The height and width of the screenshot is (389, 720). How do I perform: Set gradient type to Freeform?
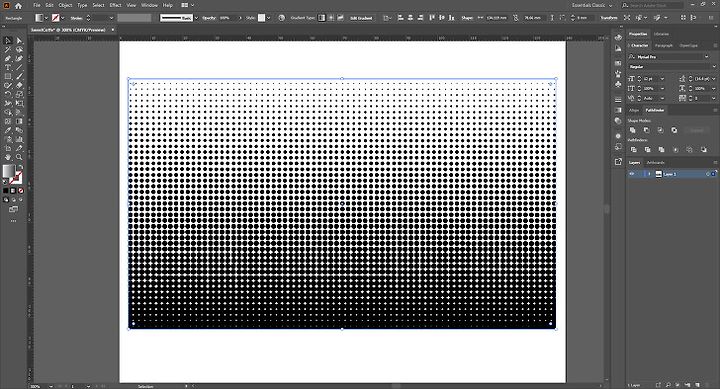(341, 18)
